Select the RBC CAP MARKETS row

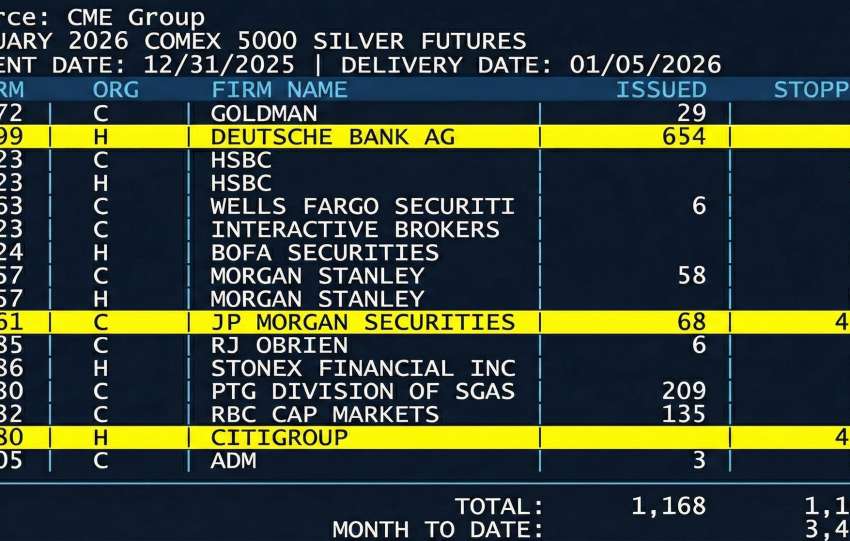point(324,414)
